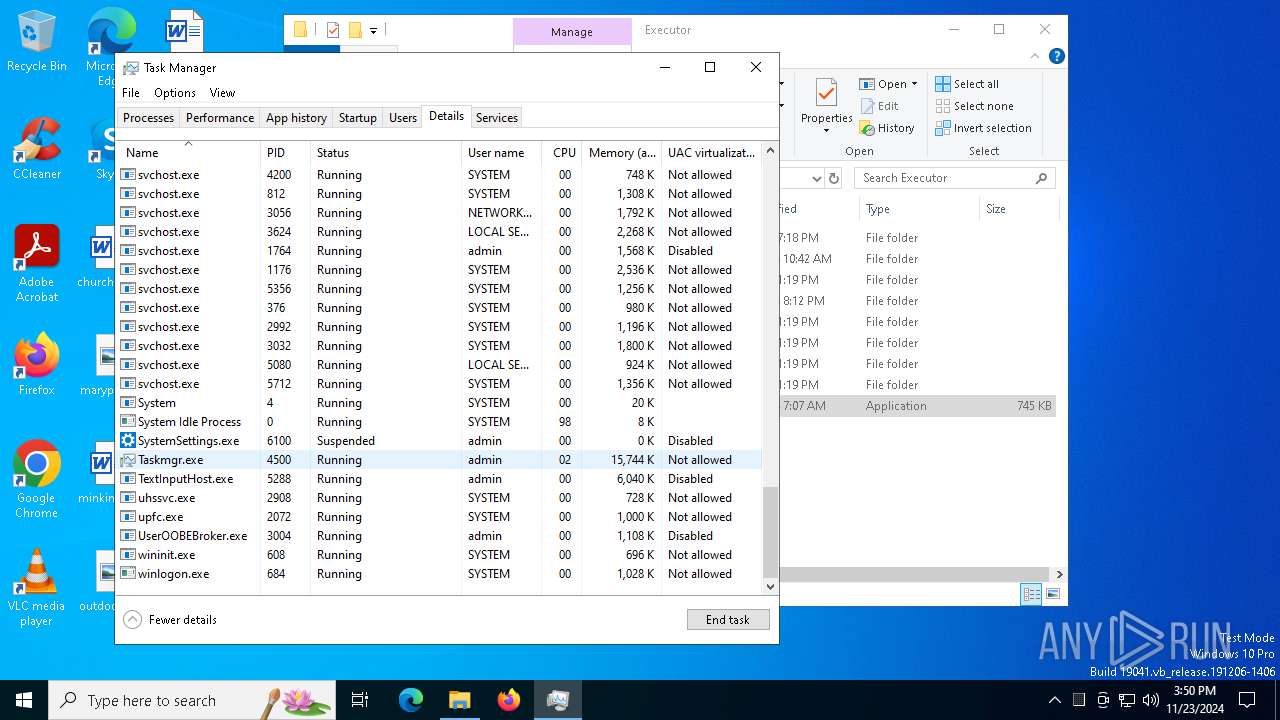Click End task button

(728, 620)
